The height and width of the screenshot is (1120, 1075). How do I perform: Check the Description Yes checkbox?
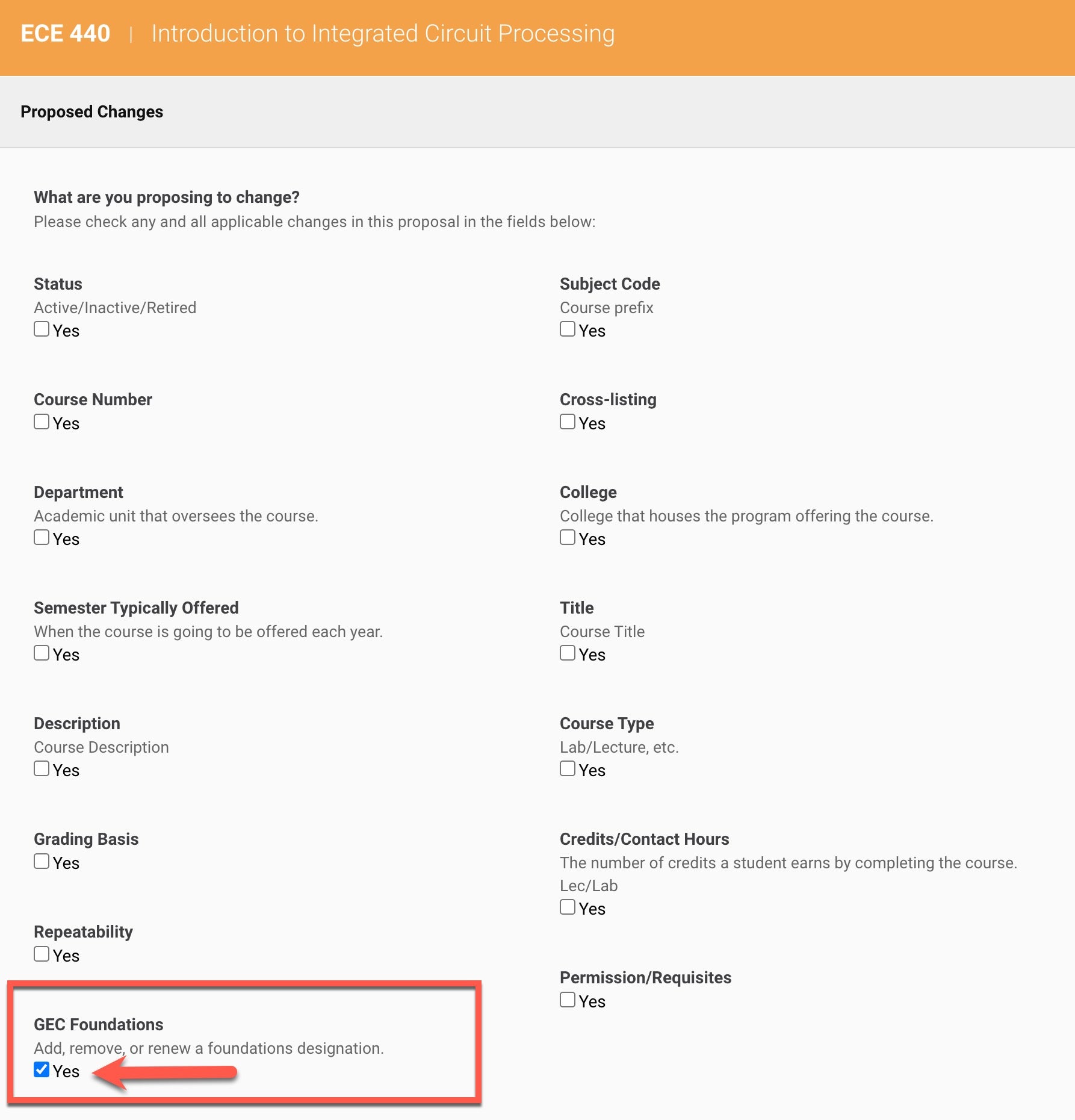click(x=42, y=769)
